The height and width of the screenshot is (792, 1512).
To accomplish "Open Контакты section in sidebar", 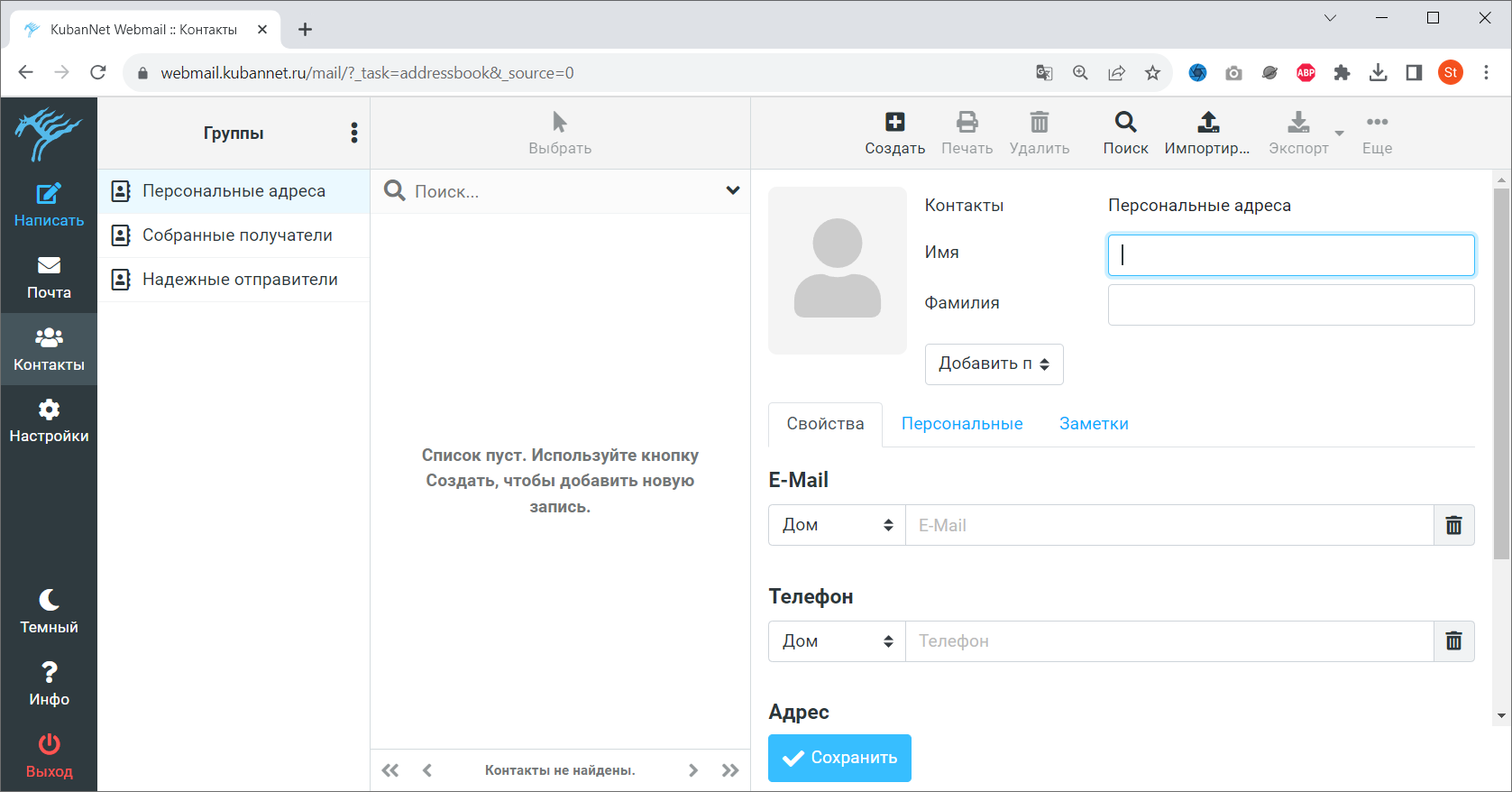I will (x=49, y=349).
